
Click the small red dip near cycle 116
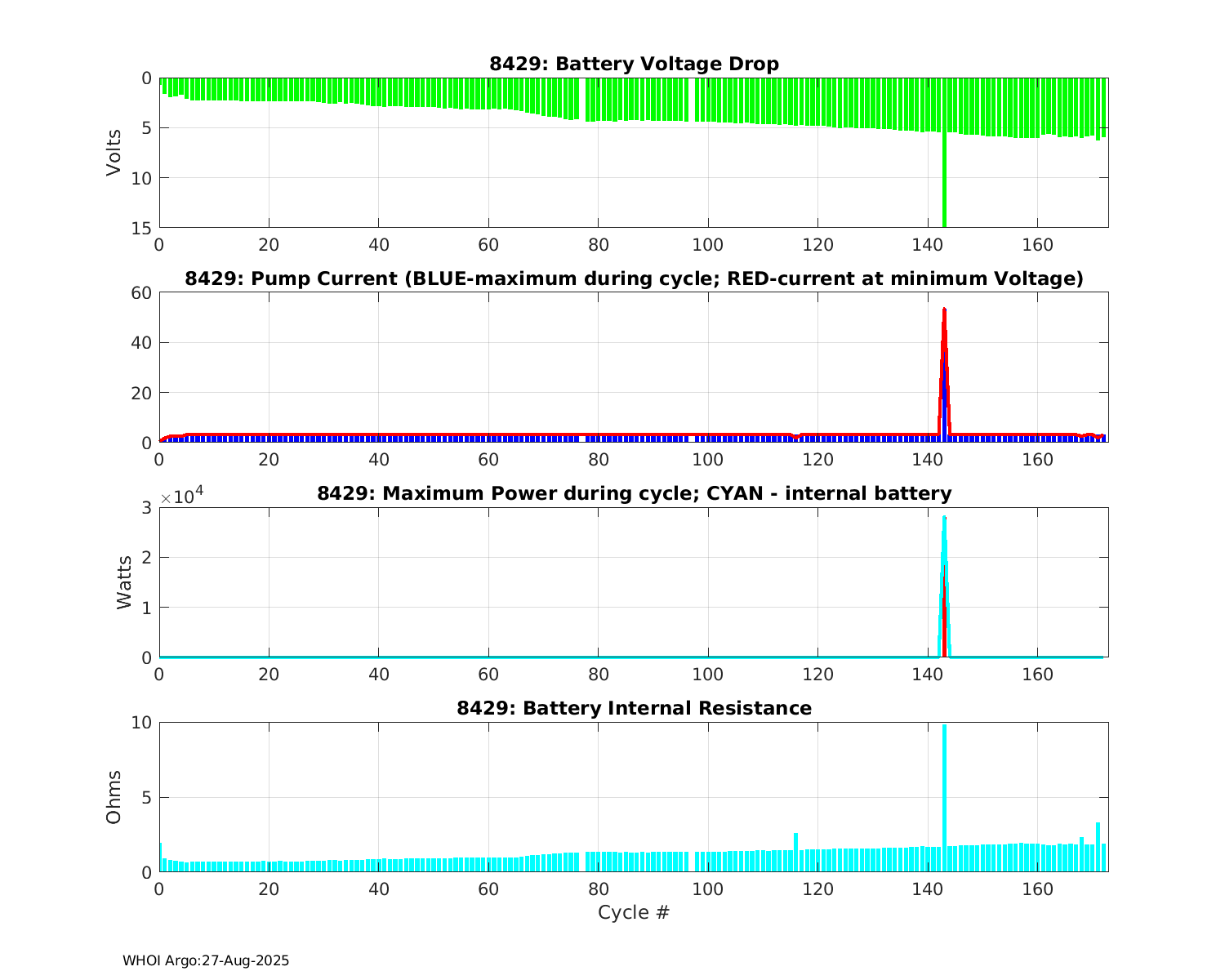796,437
